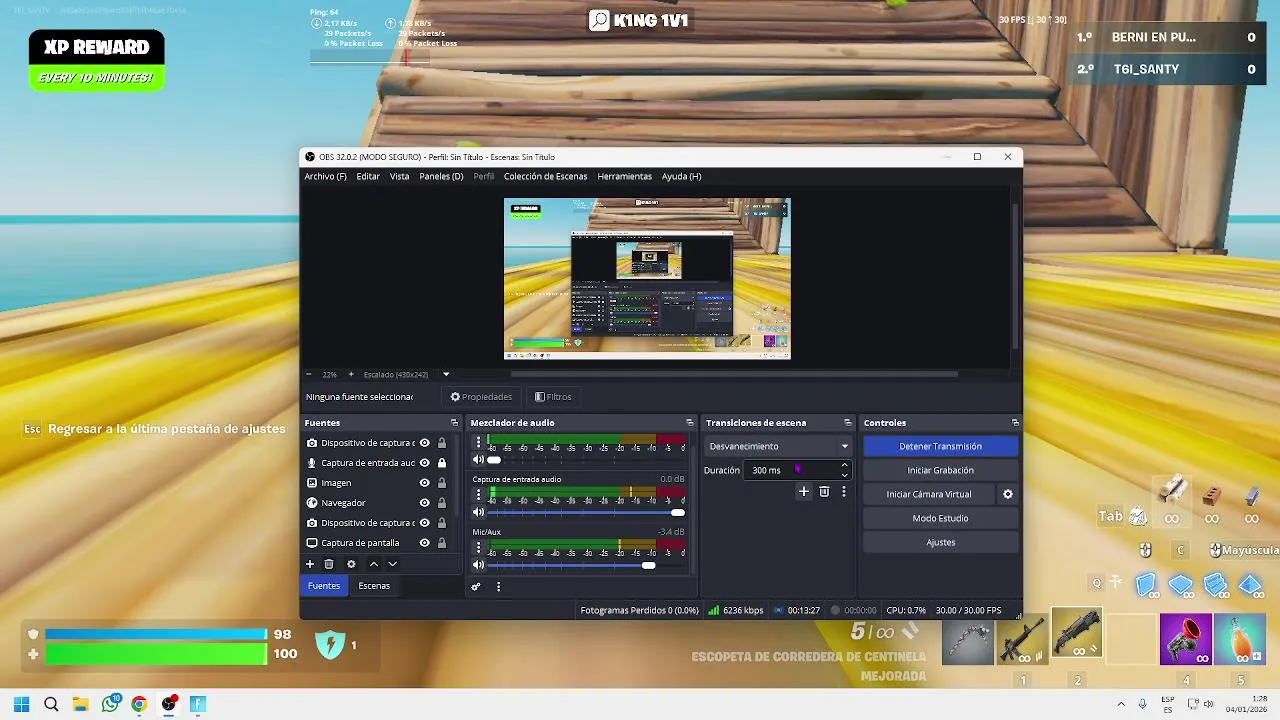
Task: Move selected source down with the arrow
Action: pos(393,564)
